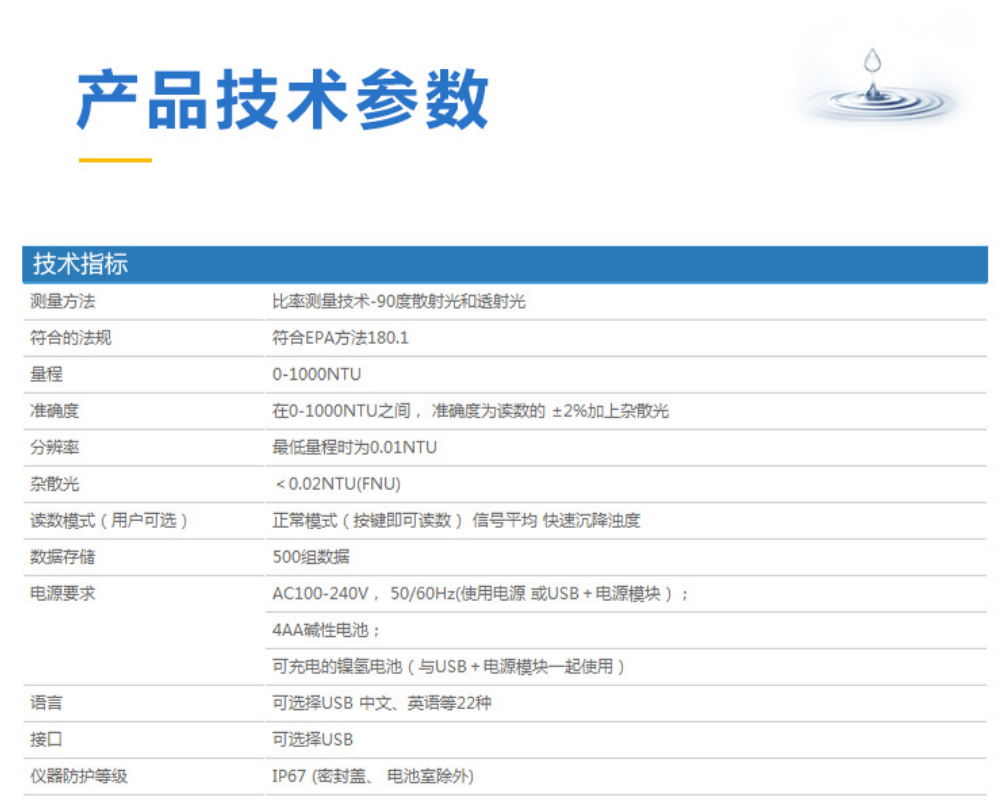This screenshot has width=1004, height=810.
Task: Click the 可充电的镍氢电池 power option line
Action: [x=449, y=667]
